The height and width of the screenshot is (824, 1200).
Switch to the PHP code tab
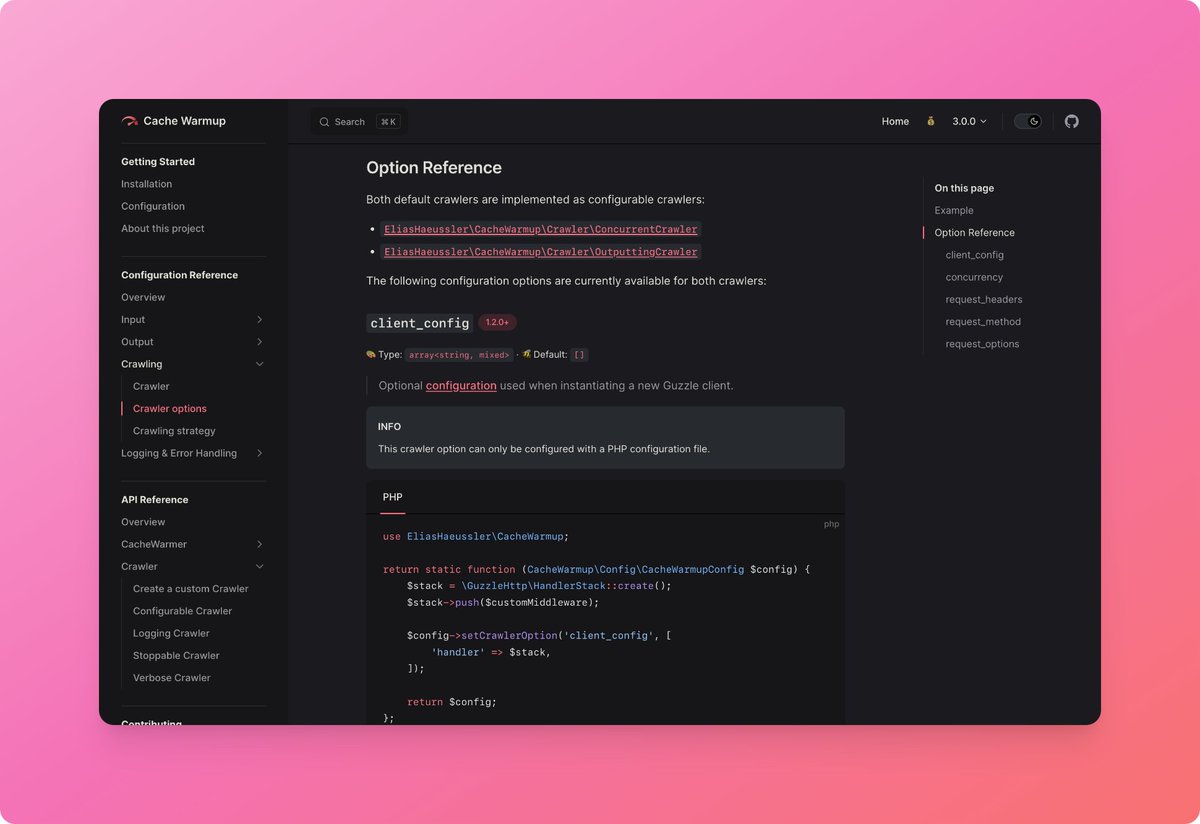click(392, 496)
